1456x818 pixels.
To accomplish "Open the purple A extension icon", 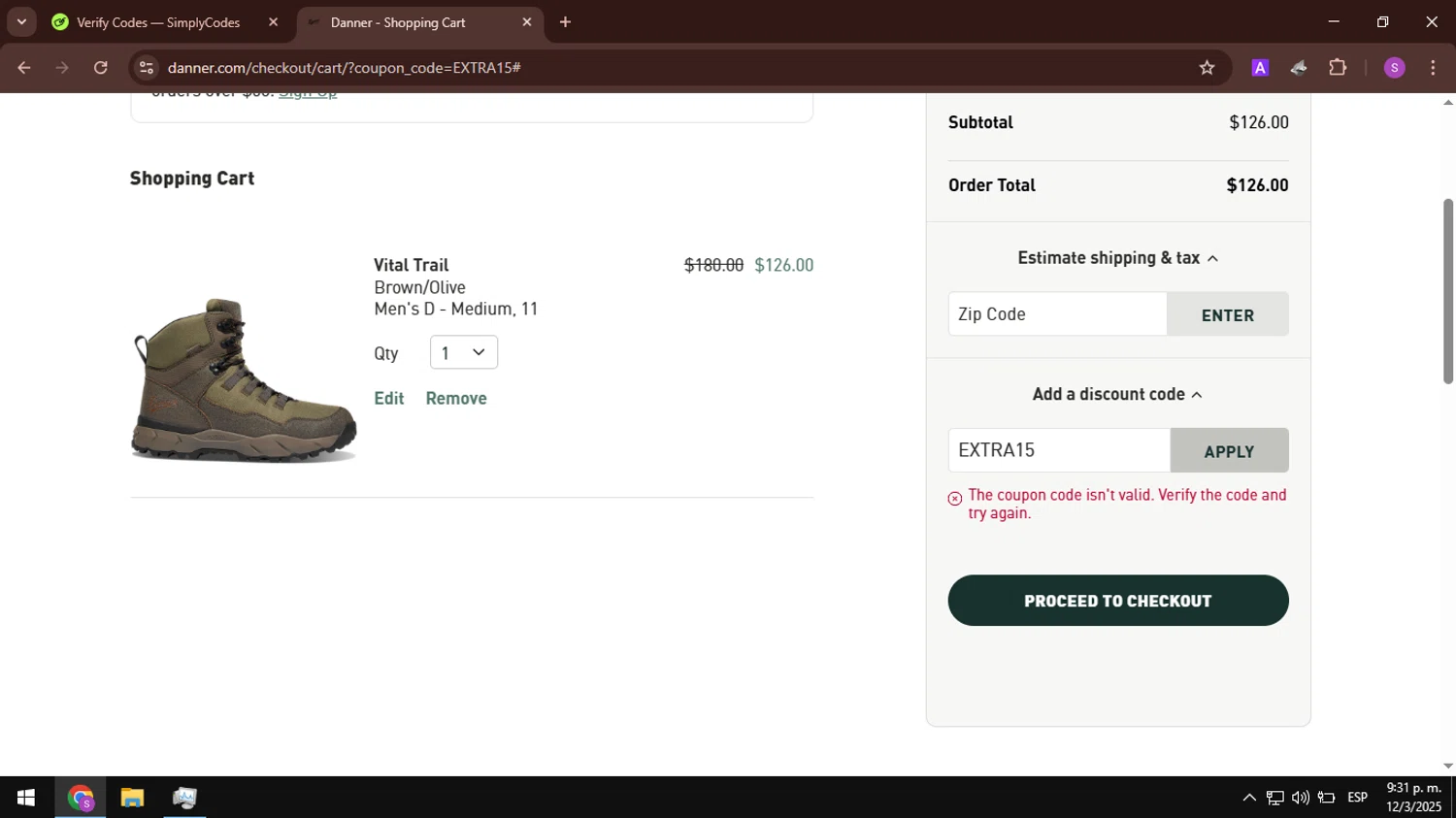I will (1260, 68).
